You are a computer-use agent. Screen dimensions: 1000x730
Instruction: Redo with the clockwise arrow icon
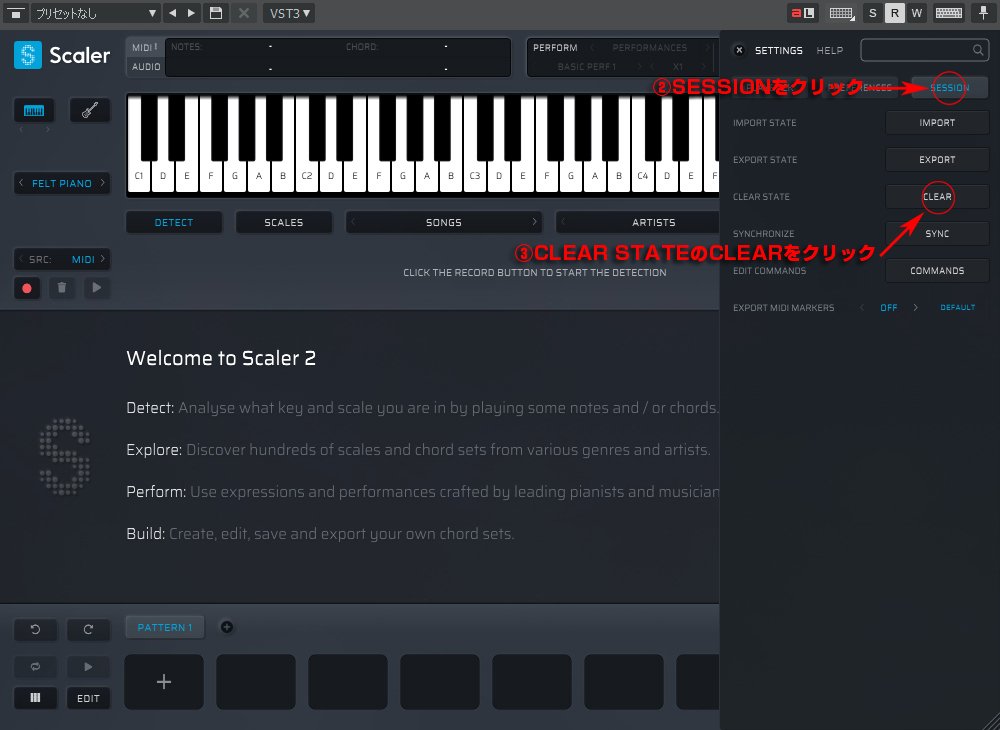click(88, 629)
